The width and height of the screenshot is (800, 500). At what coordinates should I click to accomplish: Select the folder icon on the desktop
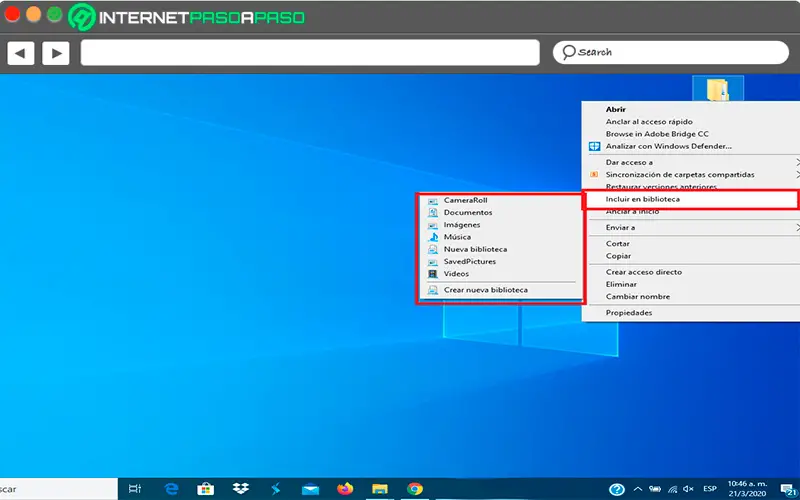point(718,89)
